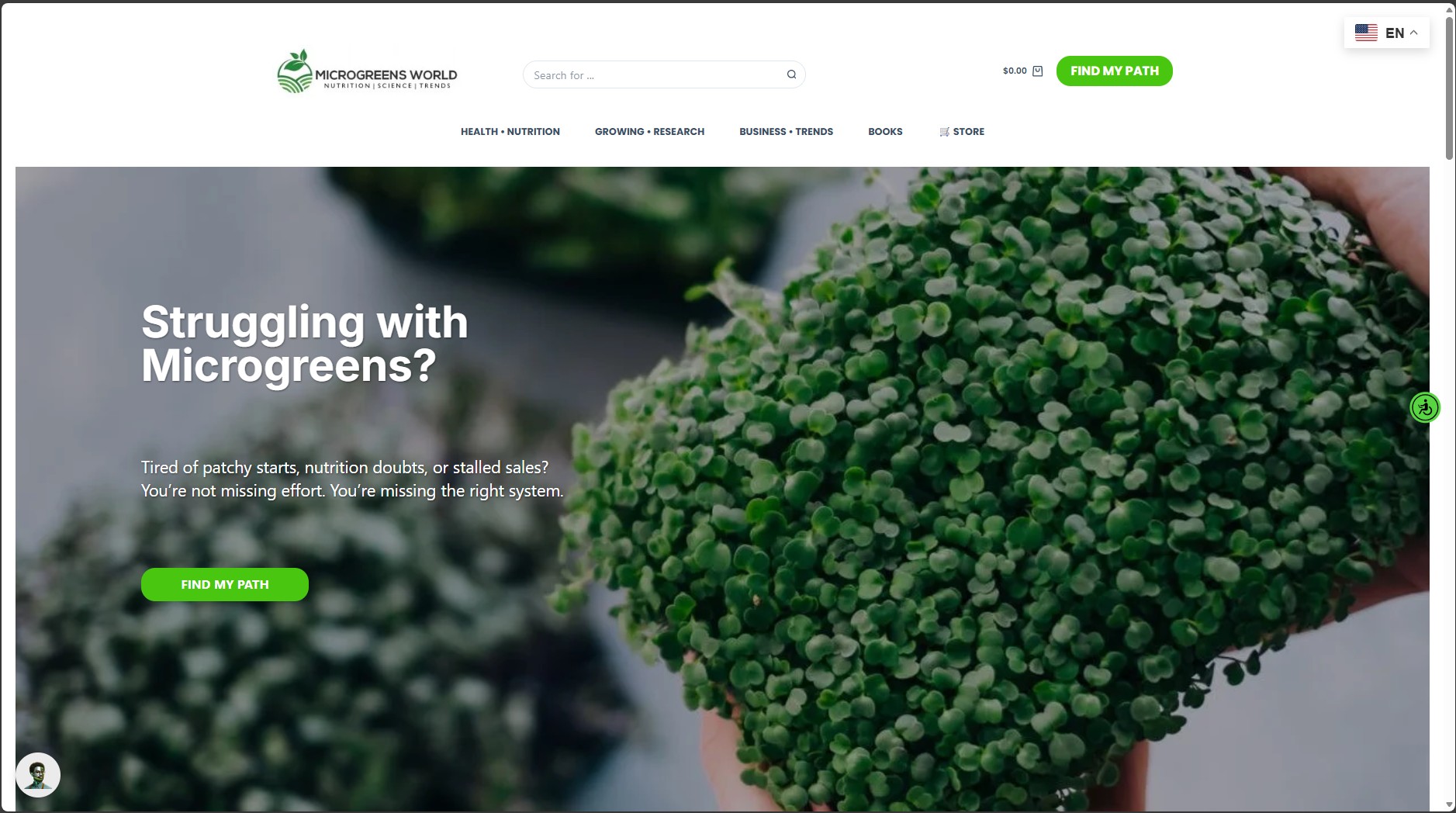
Task: Click the search magnifier icon
Action: [791, 74]
